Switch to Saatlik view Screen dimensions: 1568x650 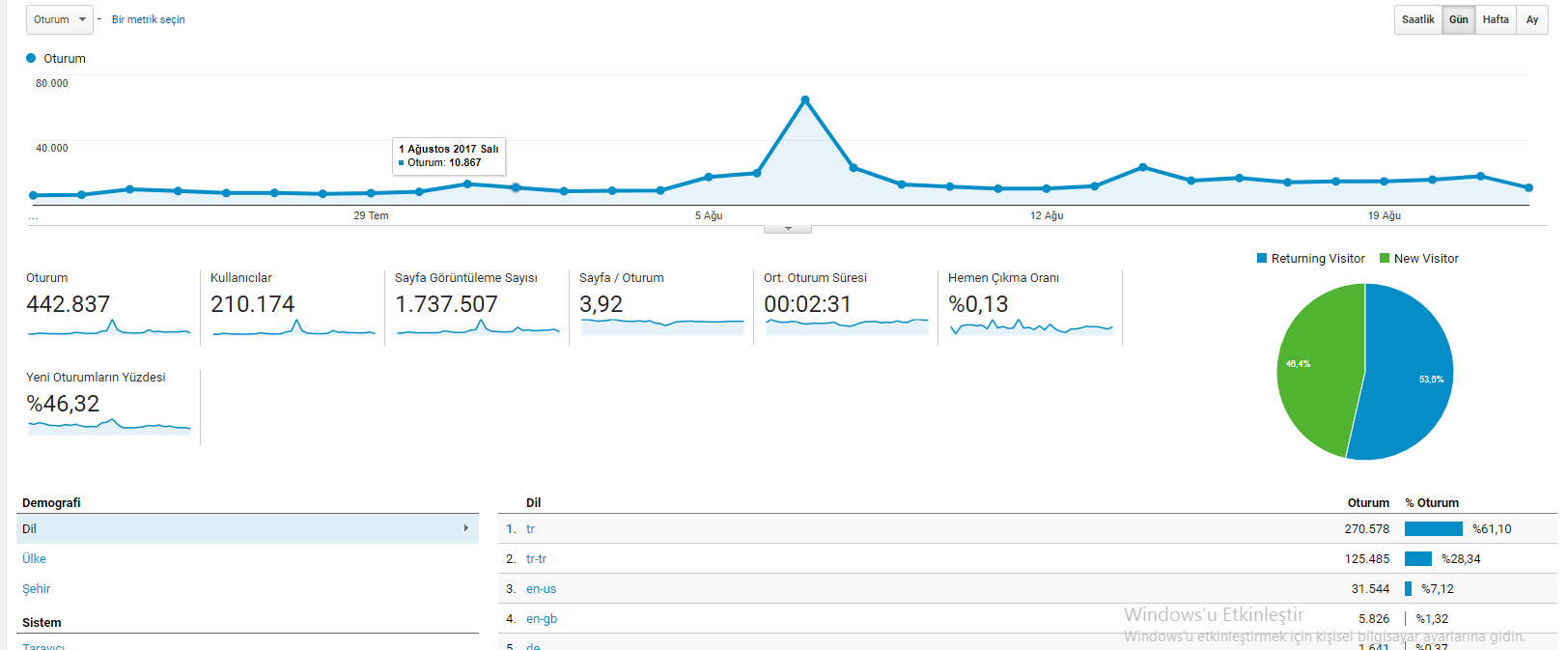point(1417,19)
